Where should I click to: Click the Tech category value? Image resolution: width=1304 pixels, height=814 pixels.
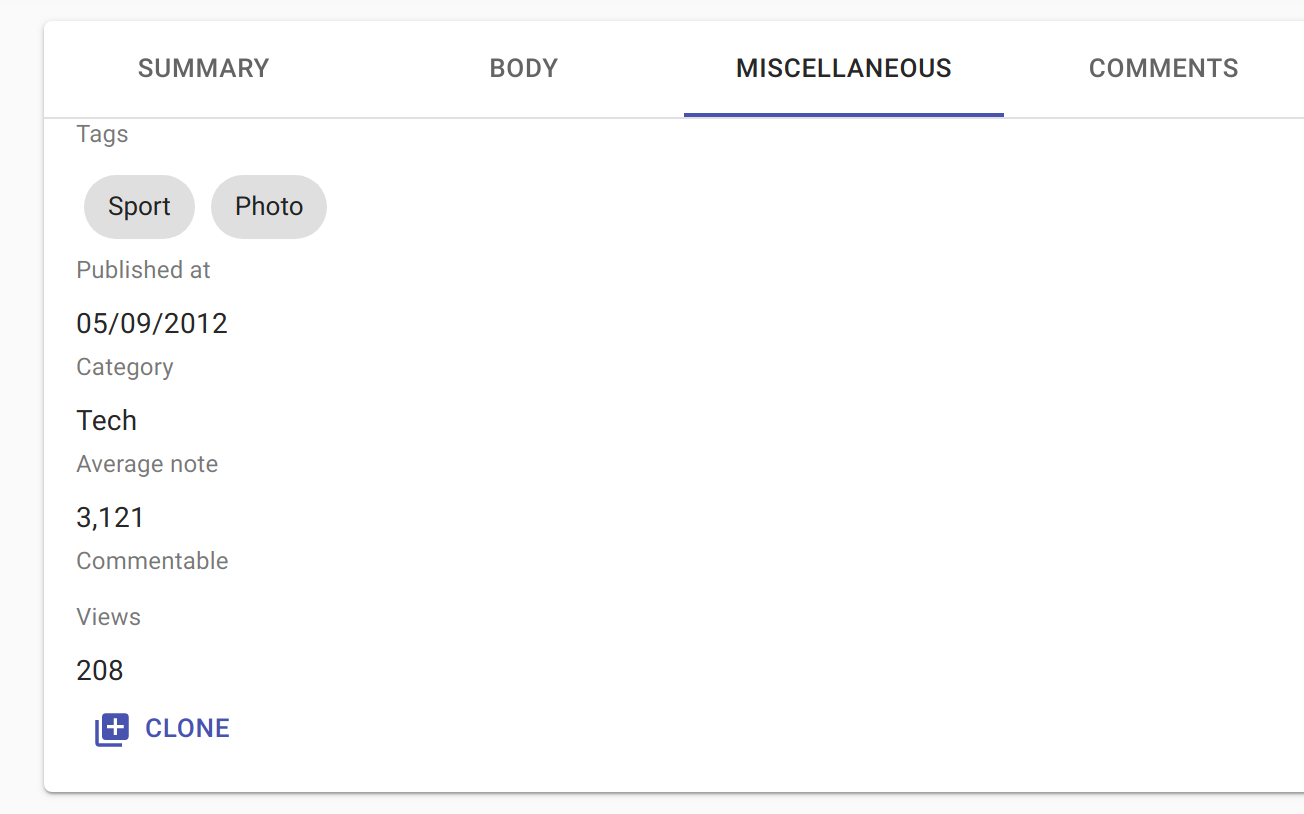point(106,420)
